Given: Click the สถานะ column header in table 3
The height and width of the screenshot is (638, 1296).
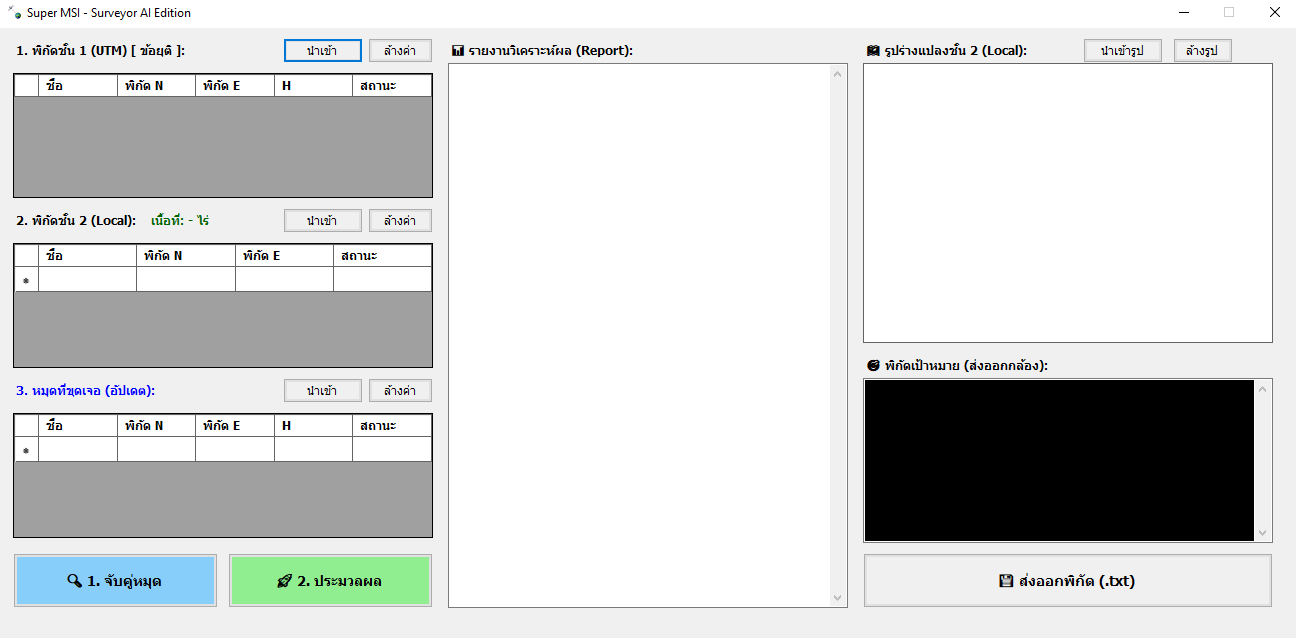Looking at the screenshot, I should click(x=392, y=426).
